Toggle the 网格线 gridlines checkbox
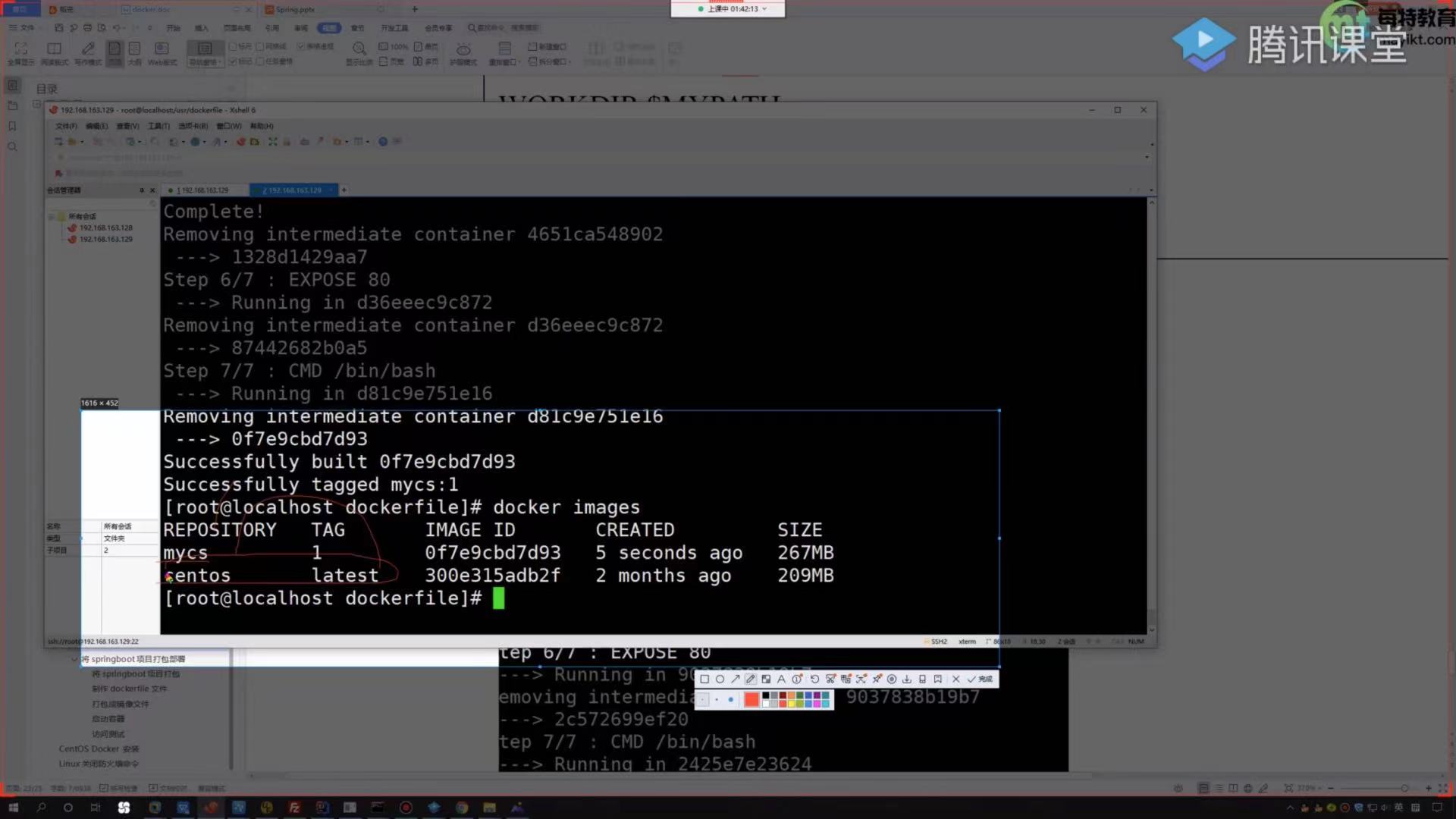 point(260,46)
